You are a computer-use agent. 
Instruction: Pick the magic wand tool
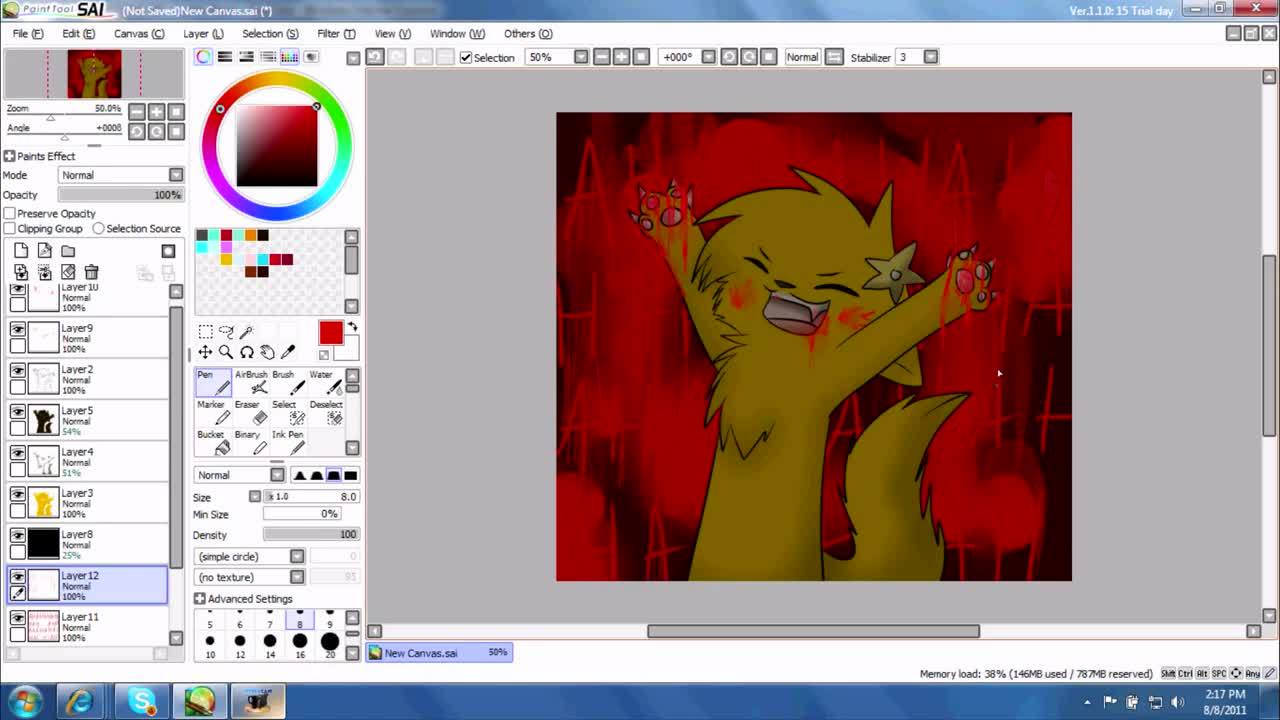pos(246,331)
